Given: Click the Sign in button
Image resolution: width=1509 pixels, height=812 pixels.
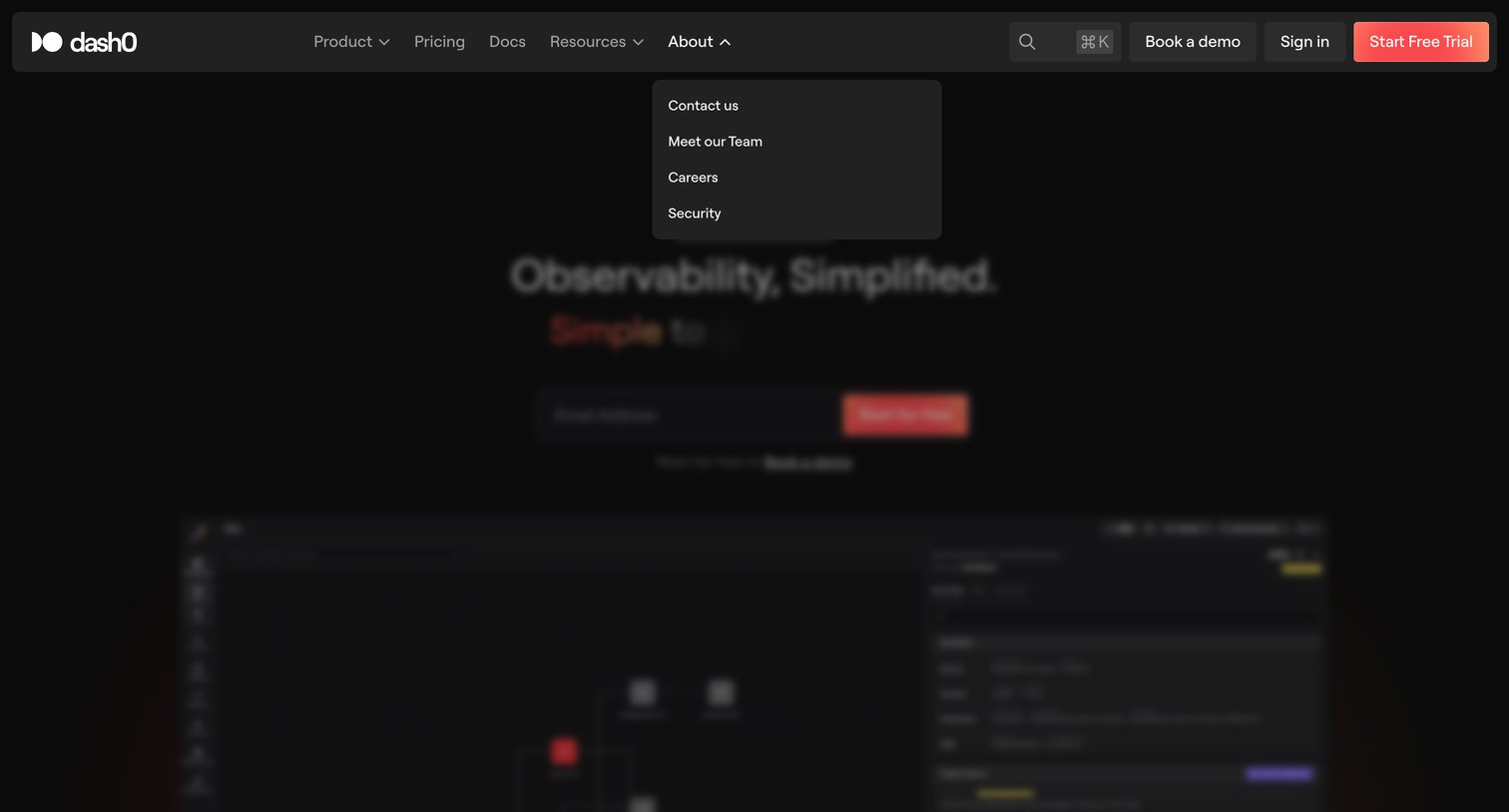Looking at the screenshot, I should (1304, 42).
